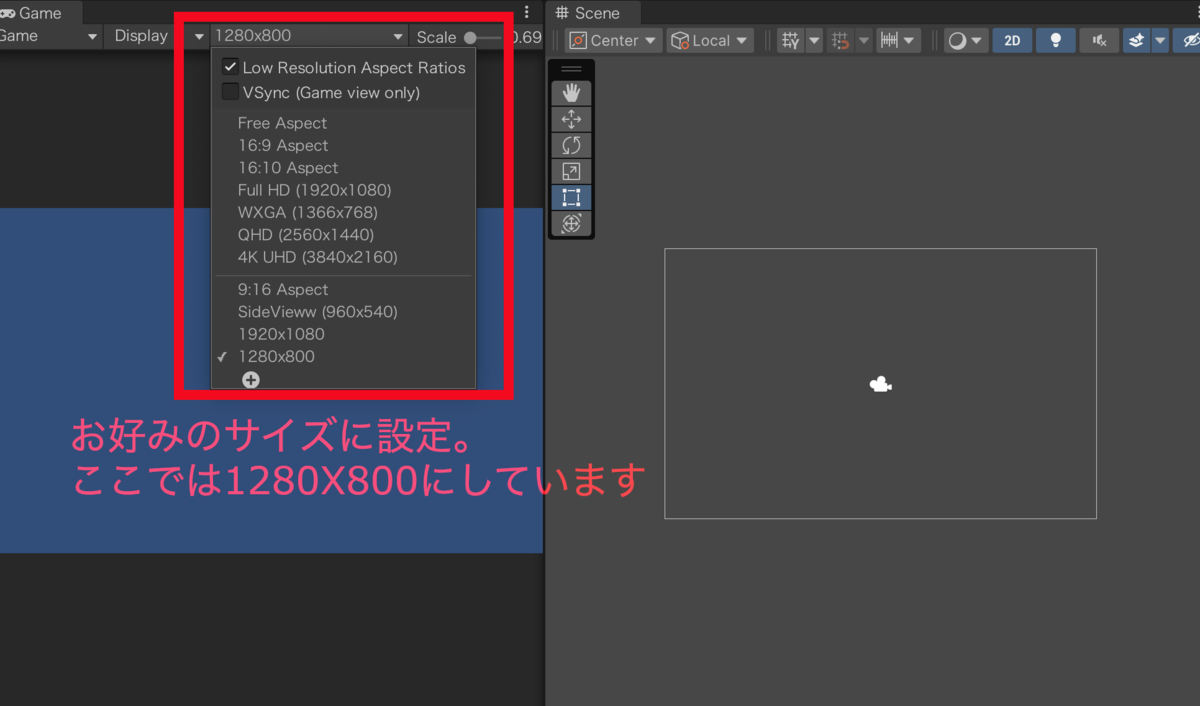1200x706 pixels.
Task: Open the Game view mode dropdown
Action: coord(50,36)
